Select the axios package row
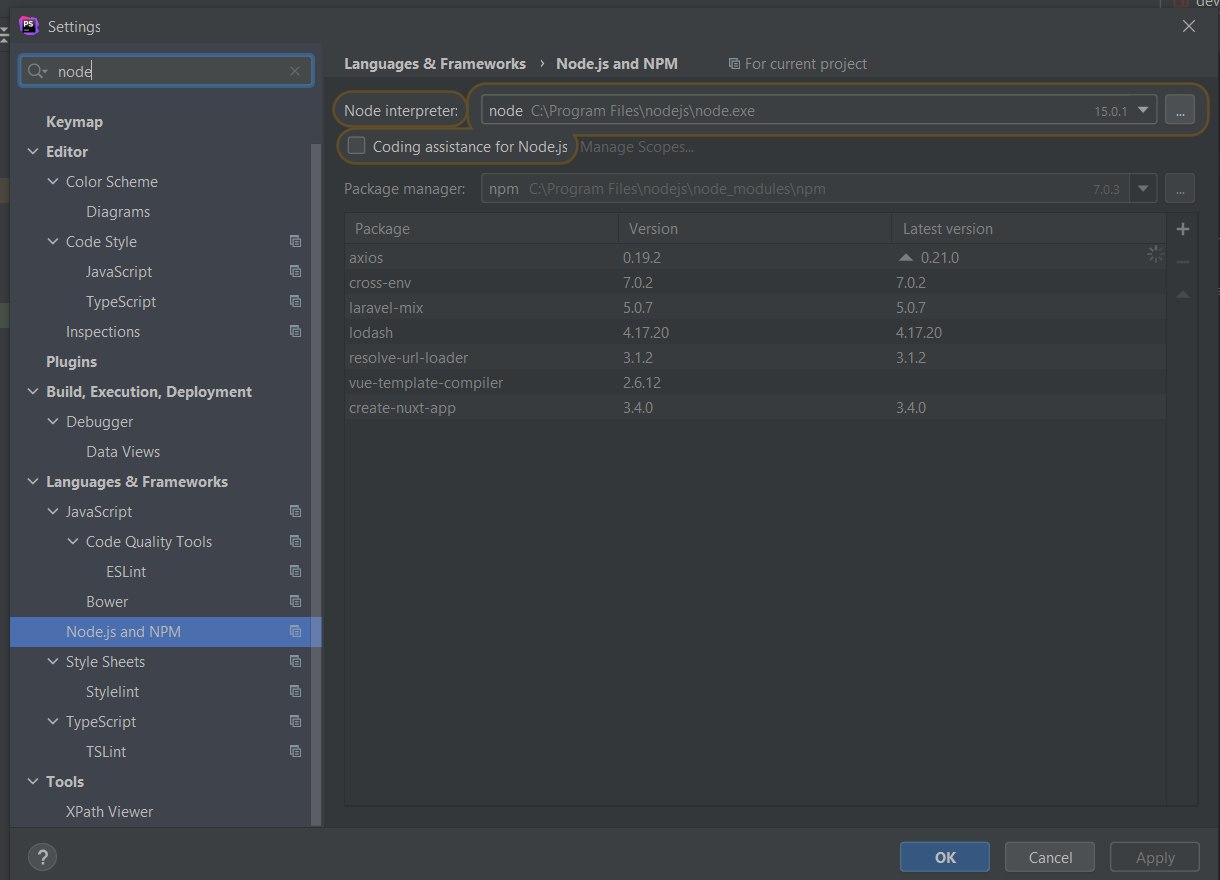Screen dimensions: 1220x880 (755, 257)
